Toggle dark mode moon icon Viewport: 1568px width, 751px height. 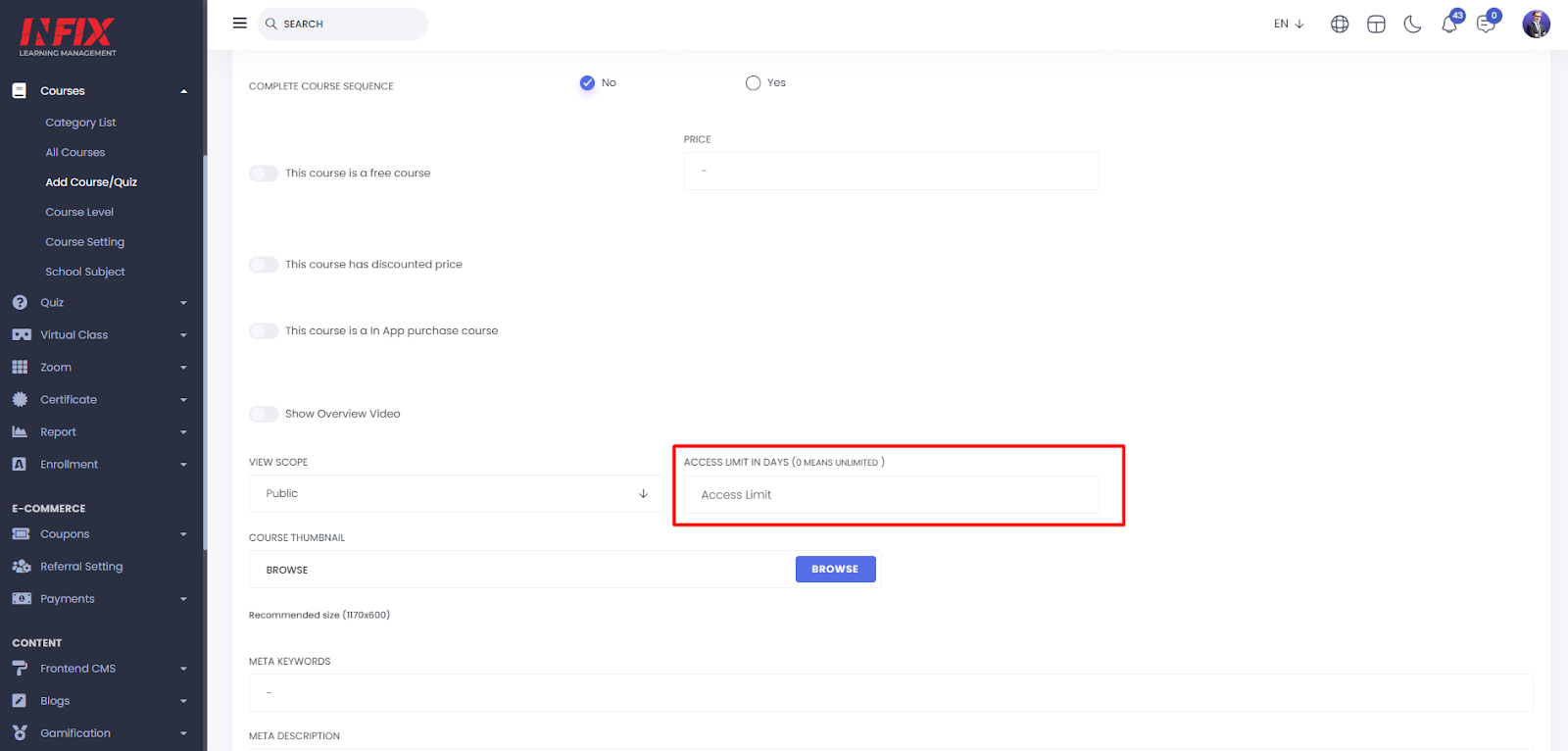click(x=1412, y=25)
